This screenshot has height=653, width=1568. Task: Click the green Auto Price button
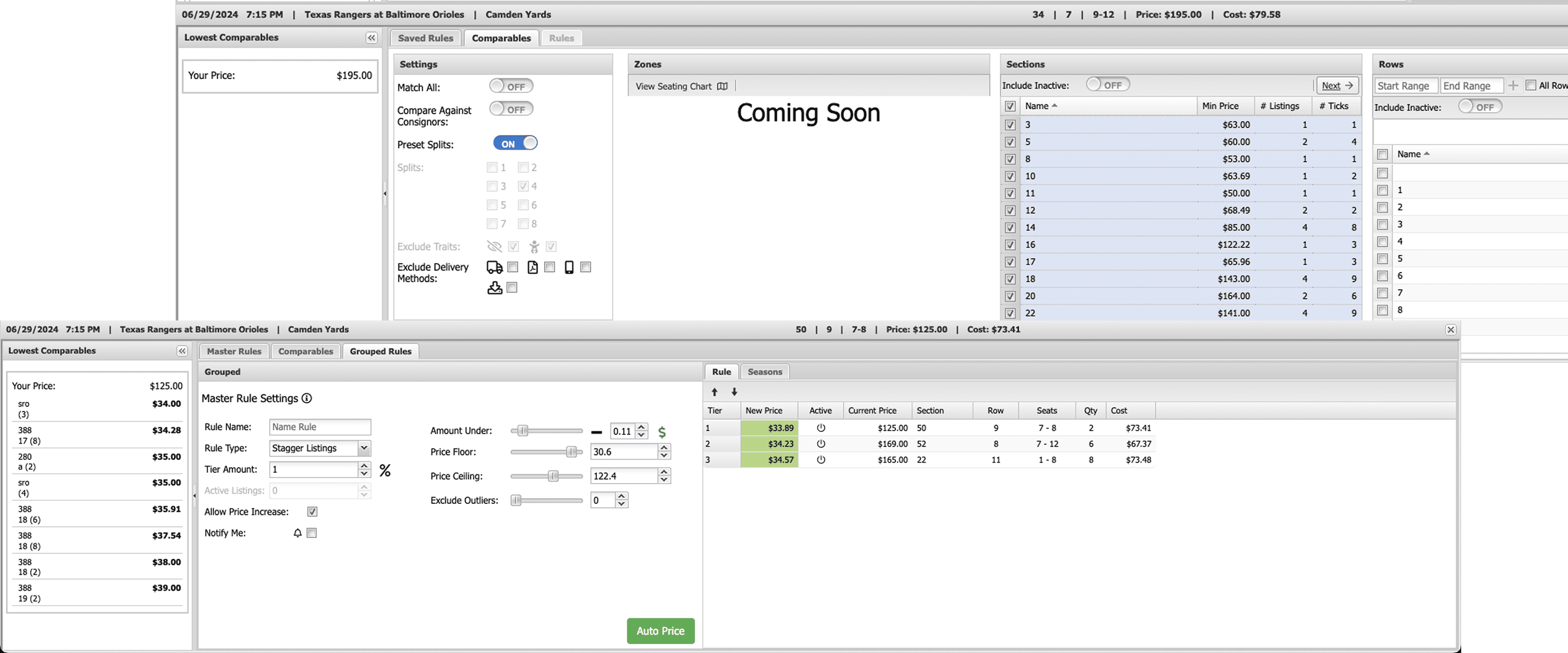point(661,631)
